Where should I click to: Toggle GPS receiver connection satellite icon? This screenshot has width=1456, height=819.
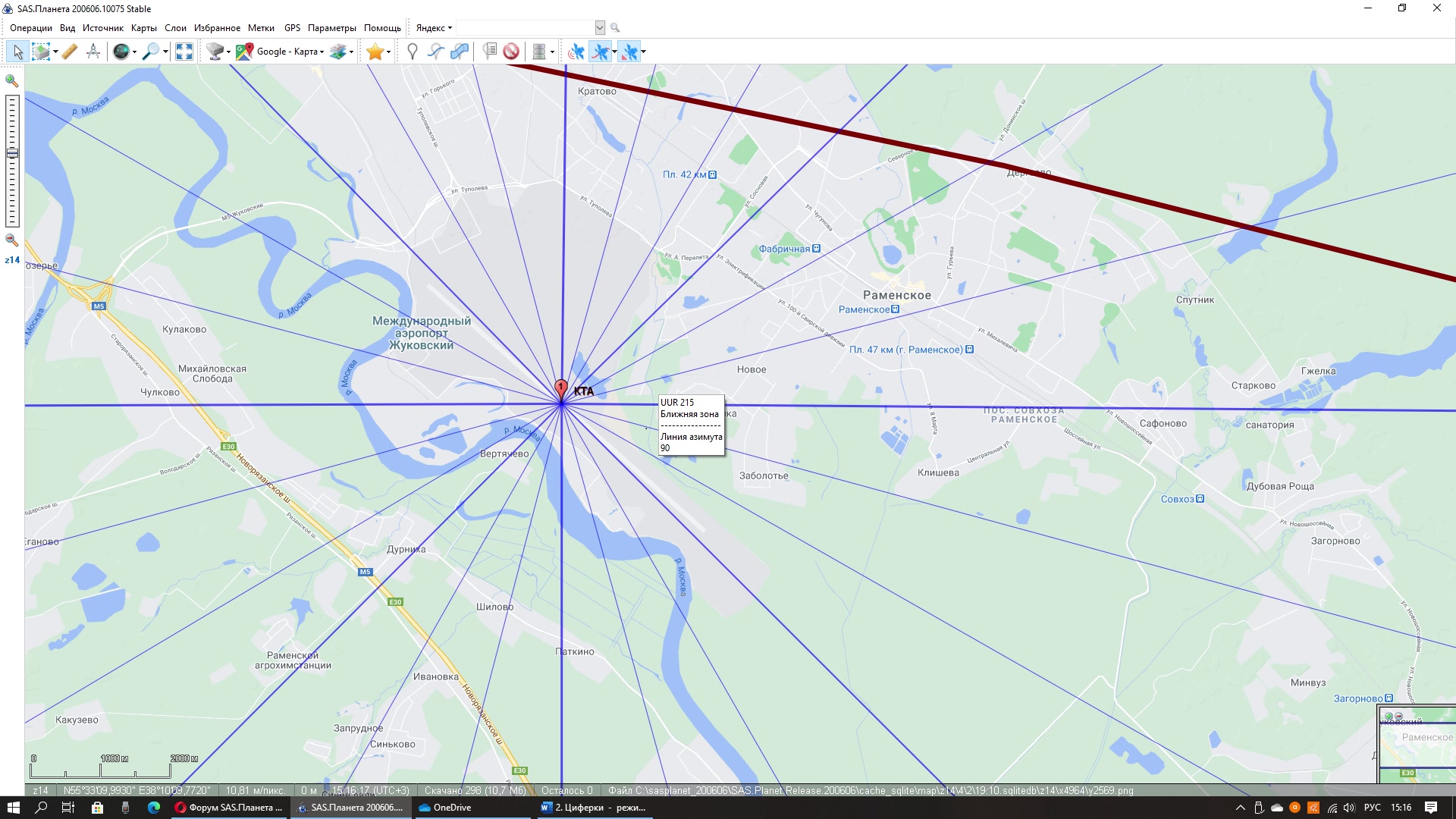click(576, 52)
